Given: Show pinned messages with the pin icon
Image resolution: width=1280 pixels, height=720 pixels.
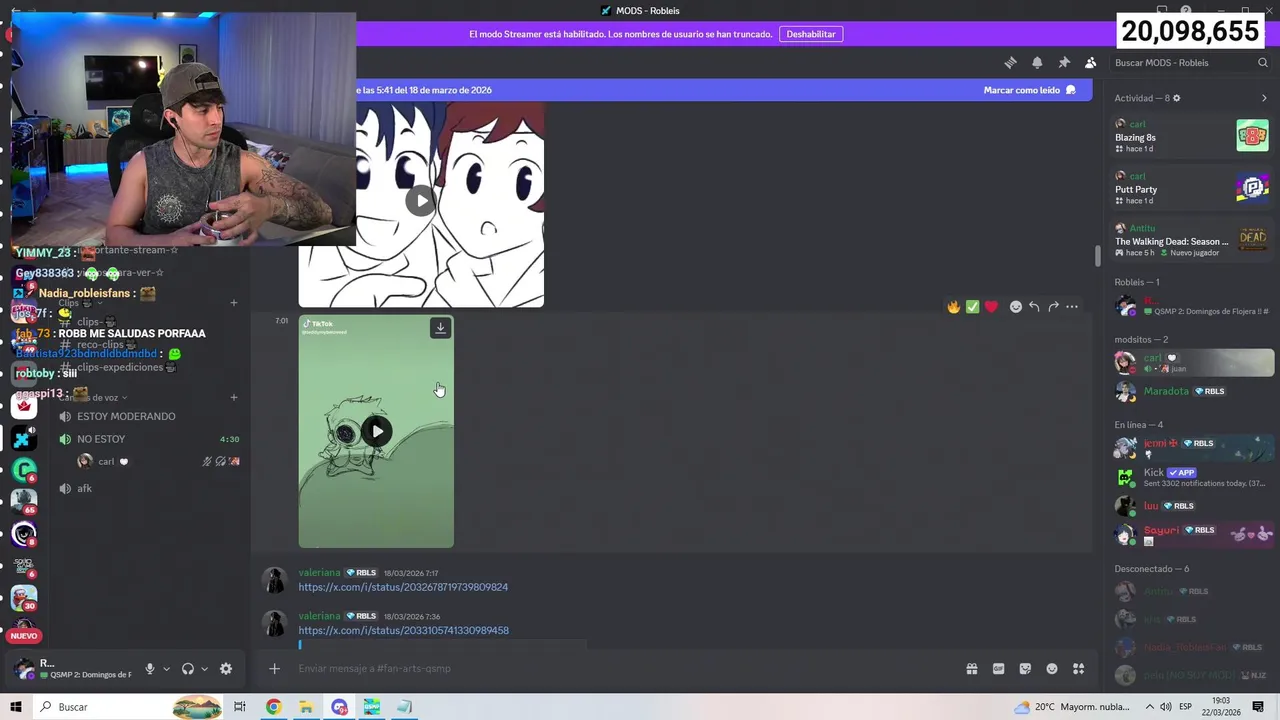Looking at the screenshot, I should click(1064, 62).
